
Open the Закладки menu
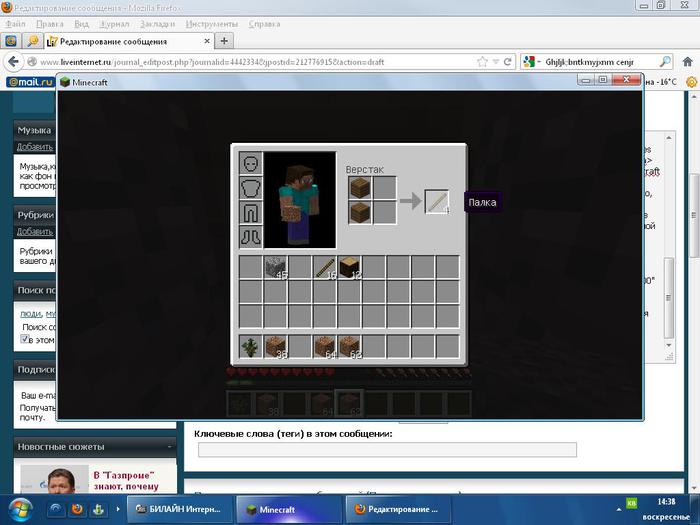pos(157,24)
